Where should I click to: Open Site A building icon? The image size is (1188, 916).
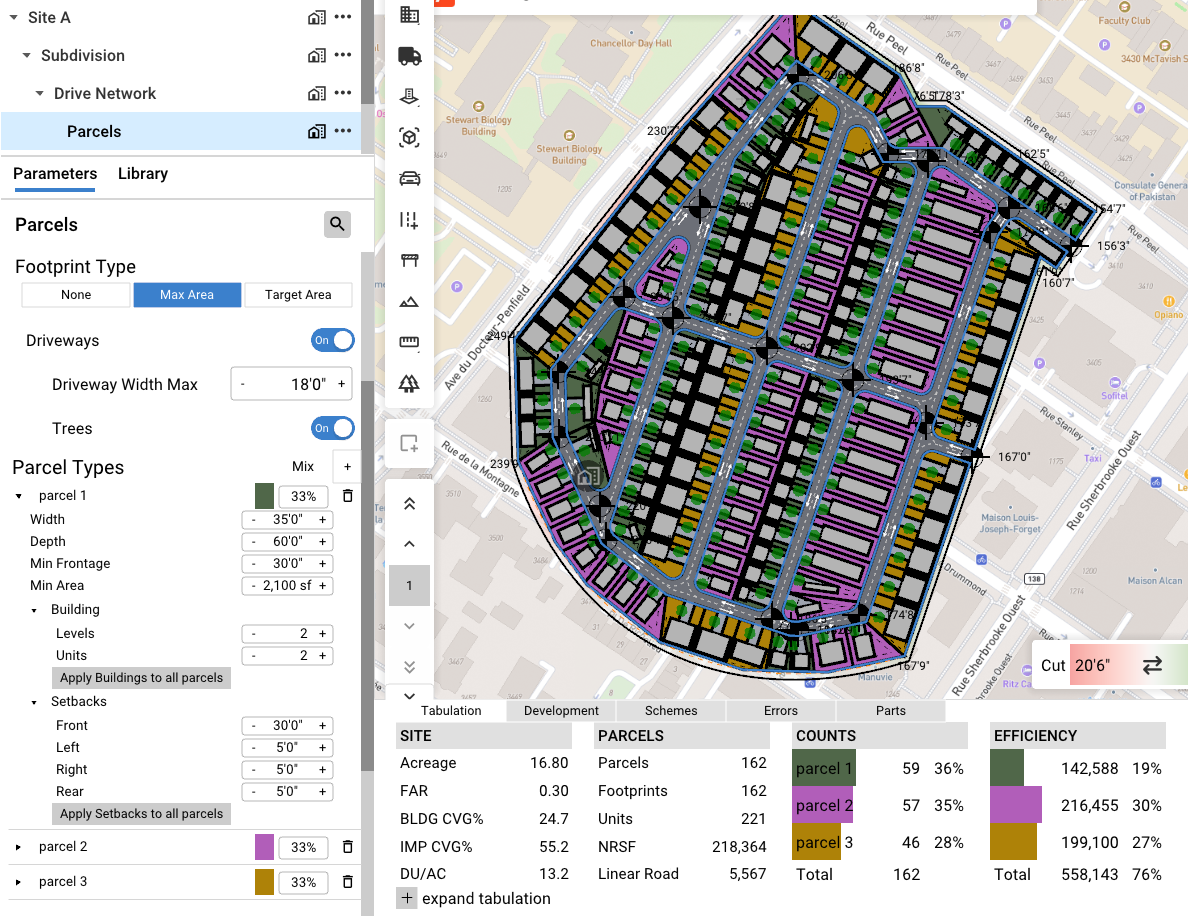point(317,17)
